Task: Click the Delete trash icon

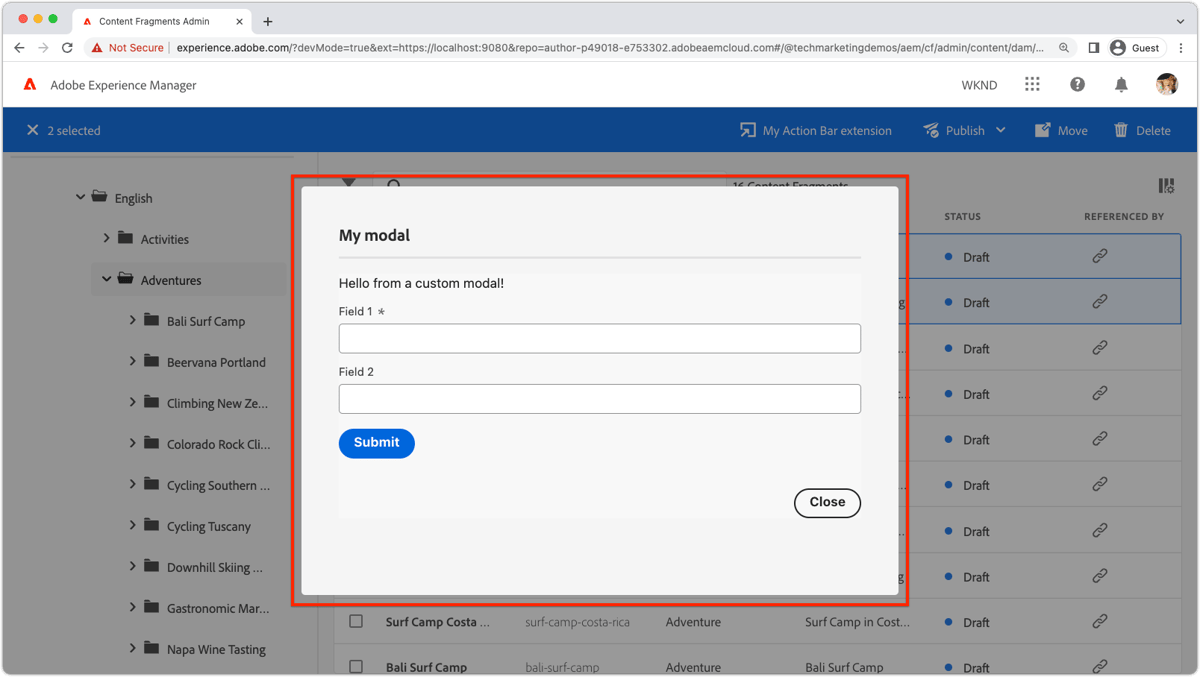Action: [x=1120, y=130]
